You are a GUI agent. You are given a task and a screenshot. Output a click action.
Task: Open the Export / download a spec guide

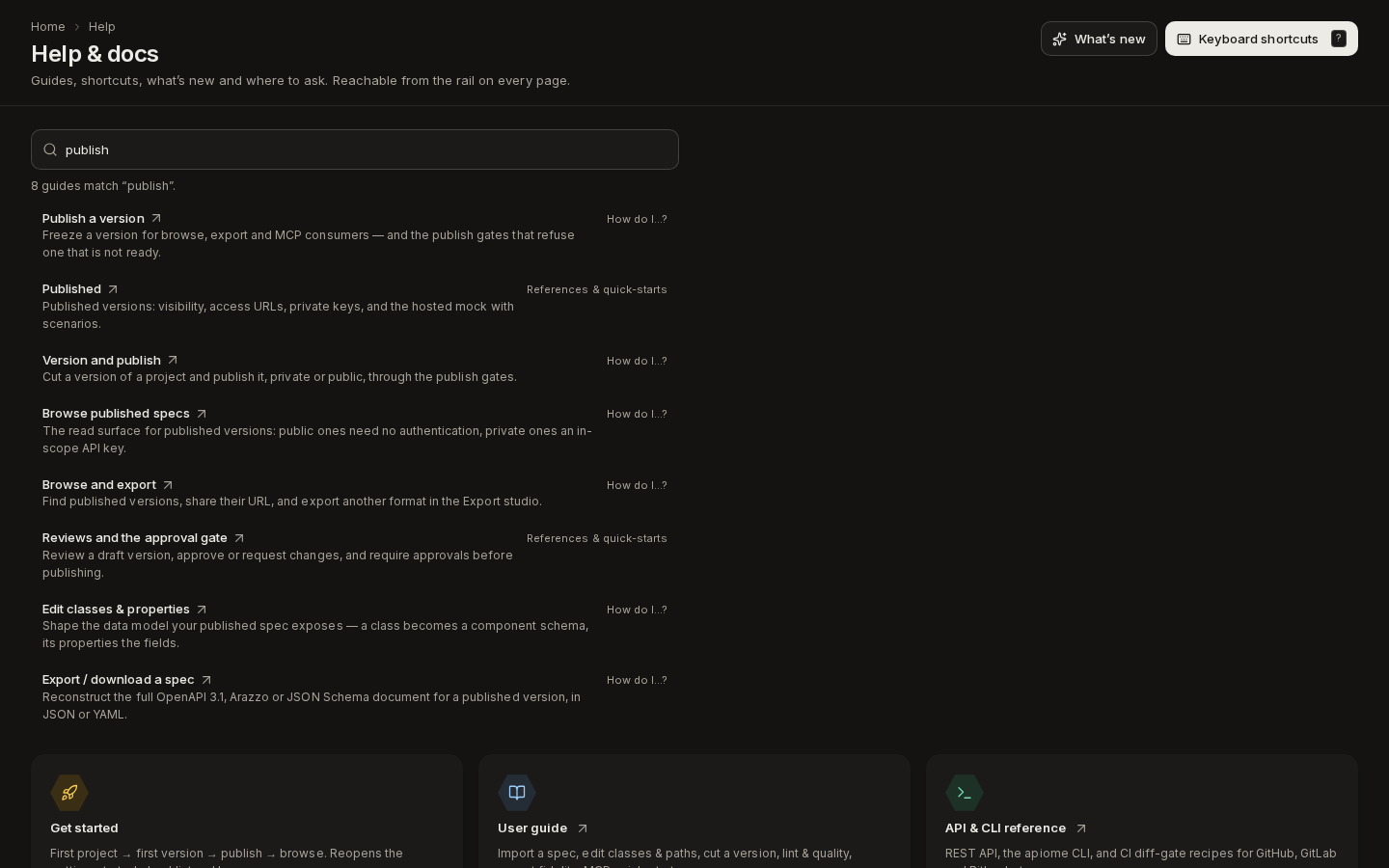[119, 680]
